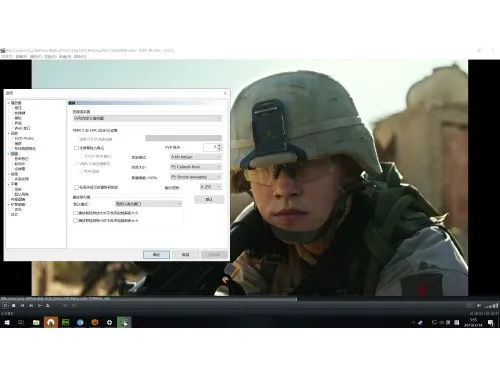Enable the last checkbox in options dialog
This screenshot has height=375, width=500.
(76, 221)
